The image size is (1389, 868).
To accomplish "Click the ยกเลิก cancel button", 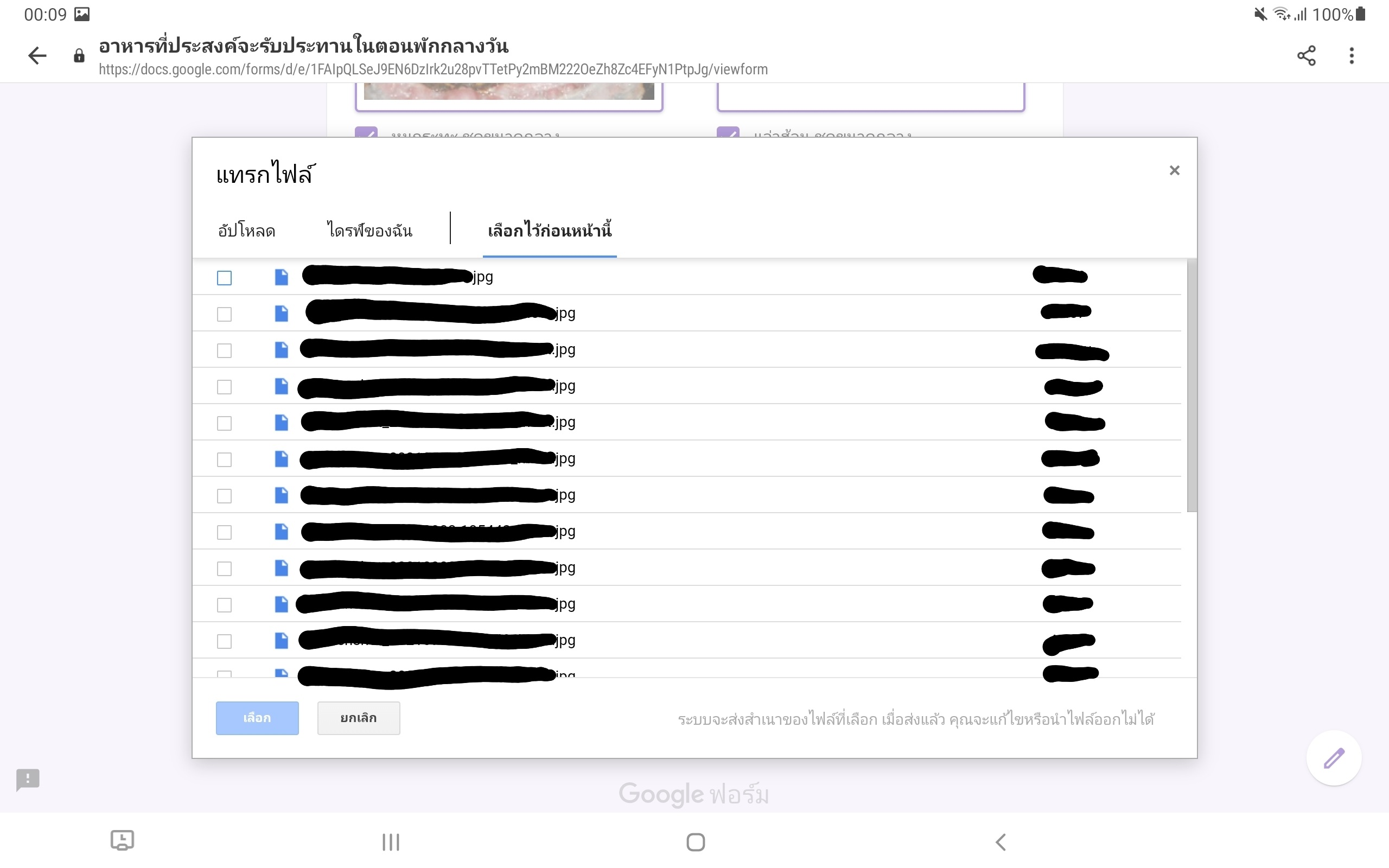I will (x=359, y=718).
